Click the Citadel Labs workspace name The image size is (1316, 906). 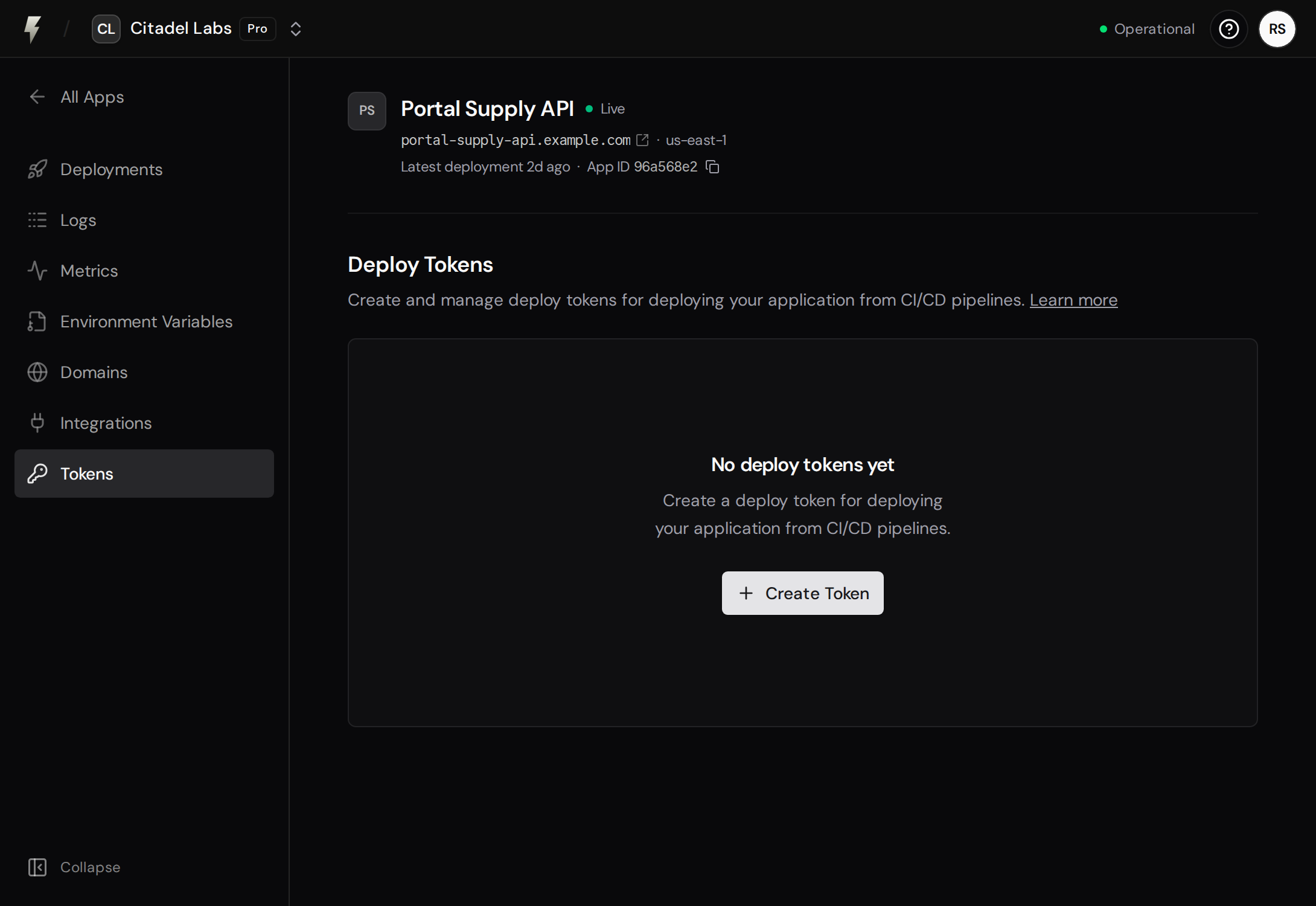point(181,28)
